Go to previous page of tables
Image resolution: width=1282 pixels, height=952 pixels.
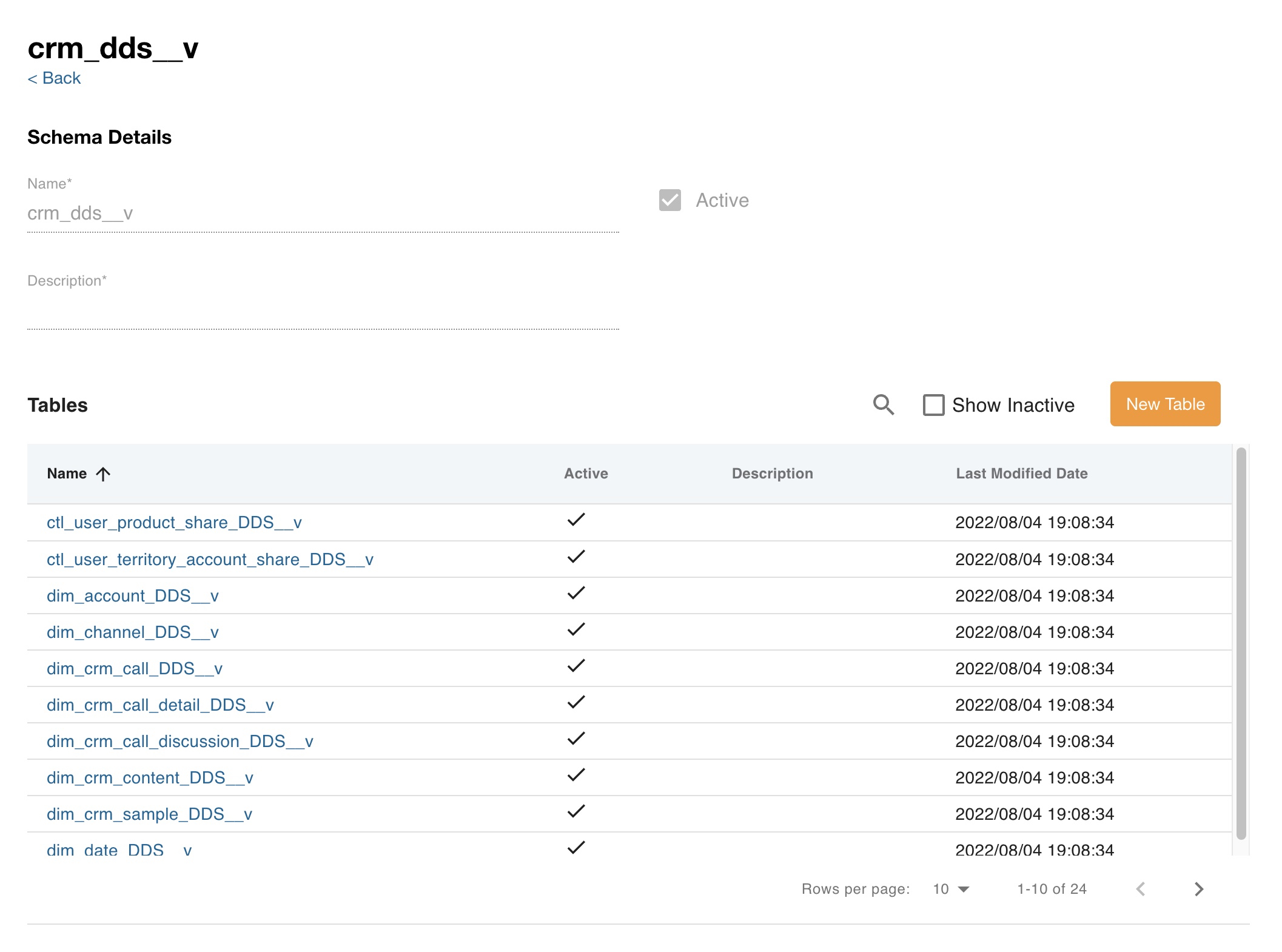click(1141, 889)
